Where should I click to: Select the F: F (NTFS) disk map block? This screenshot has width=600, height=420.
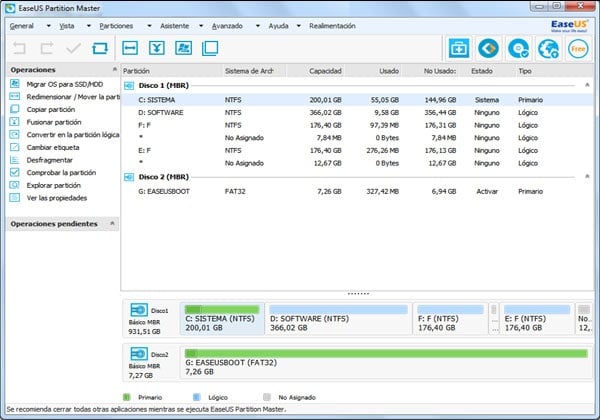(x=450, y=318)
